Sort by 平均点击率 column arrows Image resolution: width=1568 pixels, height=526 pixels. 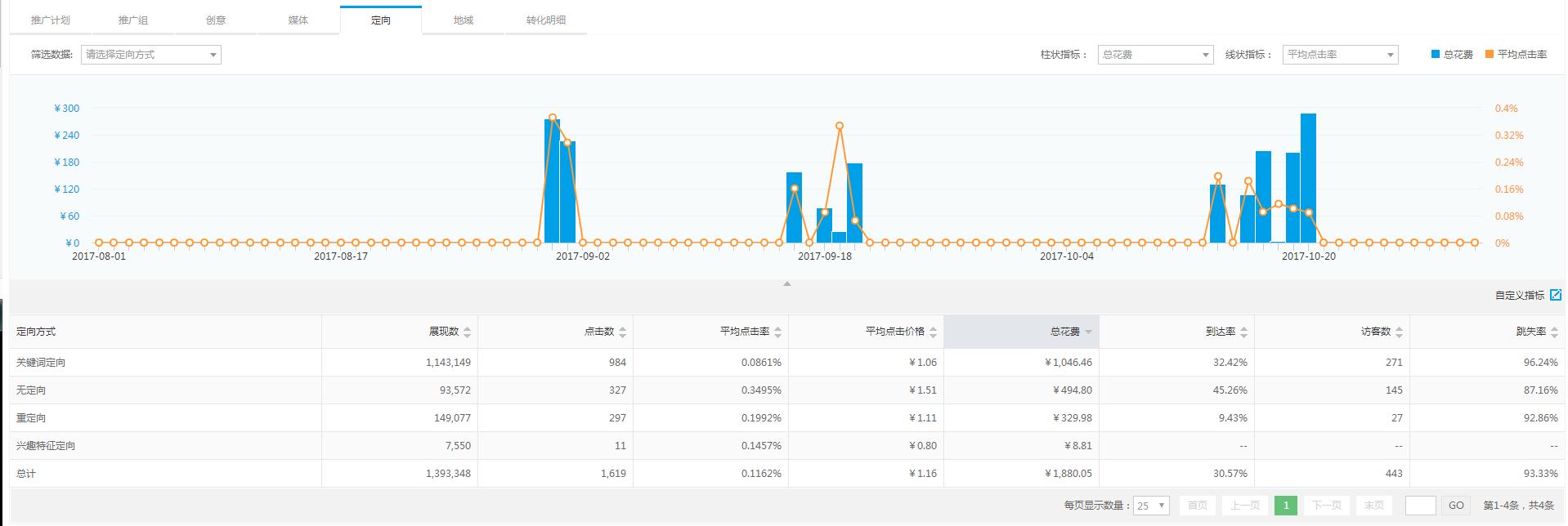pos(777,332)
